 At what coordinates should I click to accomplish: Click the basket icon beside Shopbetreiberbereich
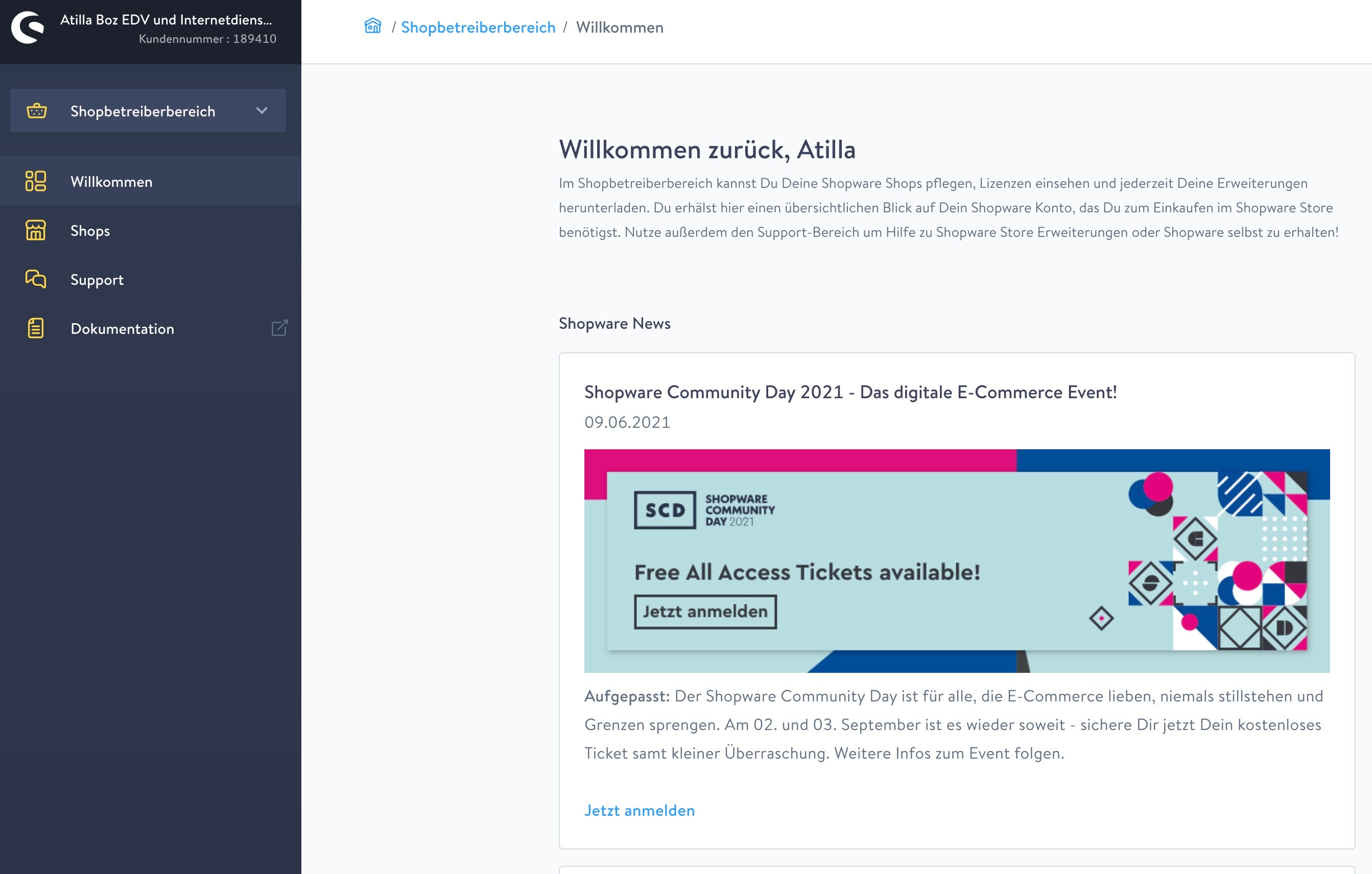coord(36,111)
